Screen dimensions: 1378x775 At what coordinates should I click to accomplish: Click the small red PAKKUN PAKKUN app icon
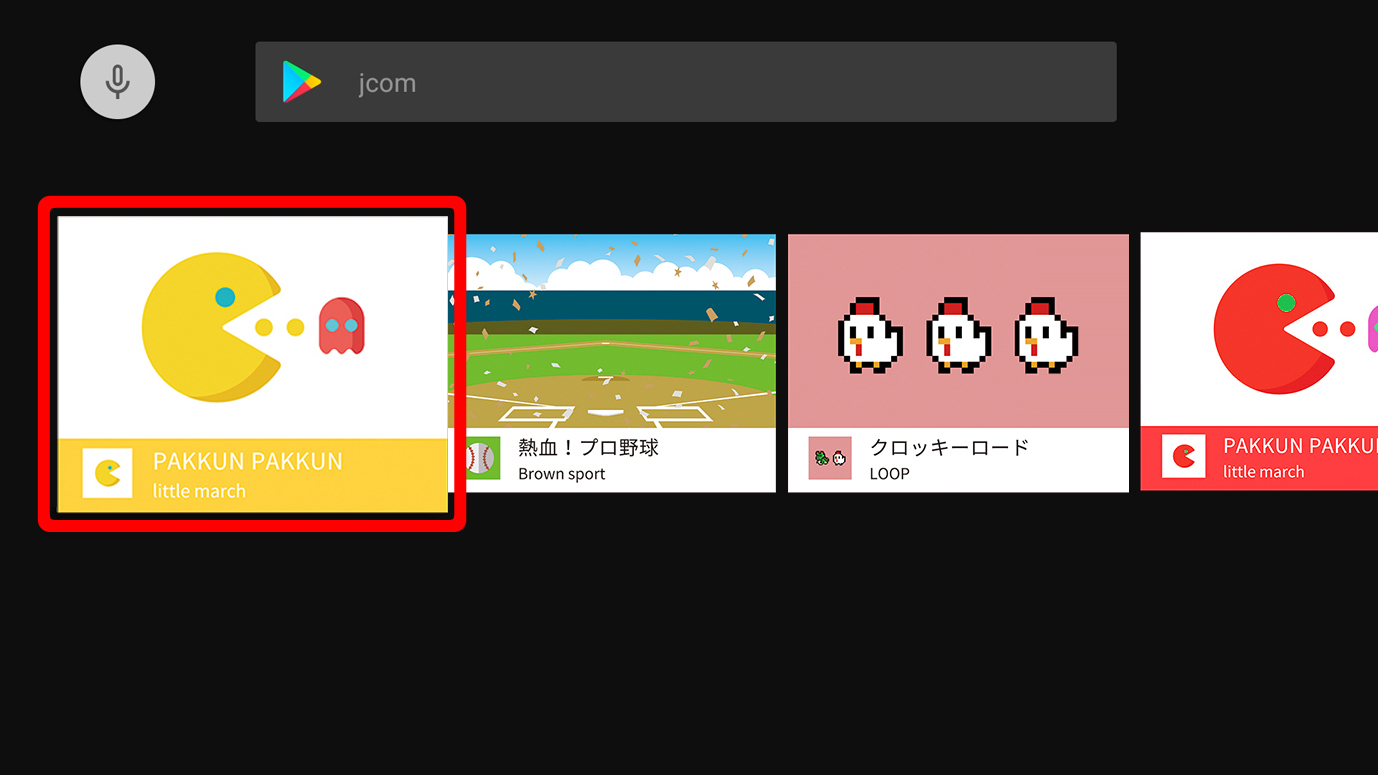point(1184,457)
